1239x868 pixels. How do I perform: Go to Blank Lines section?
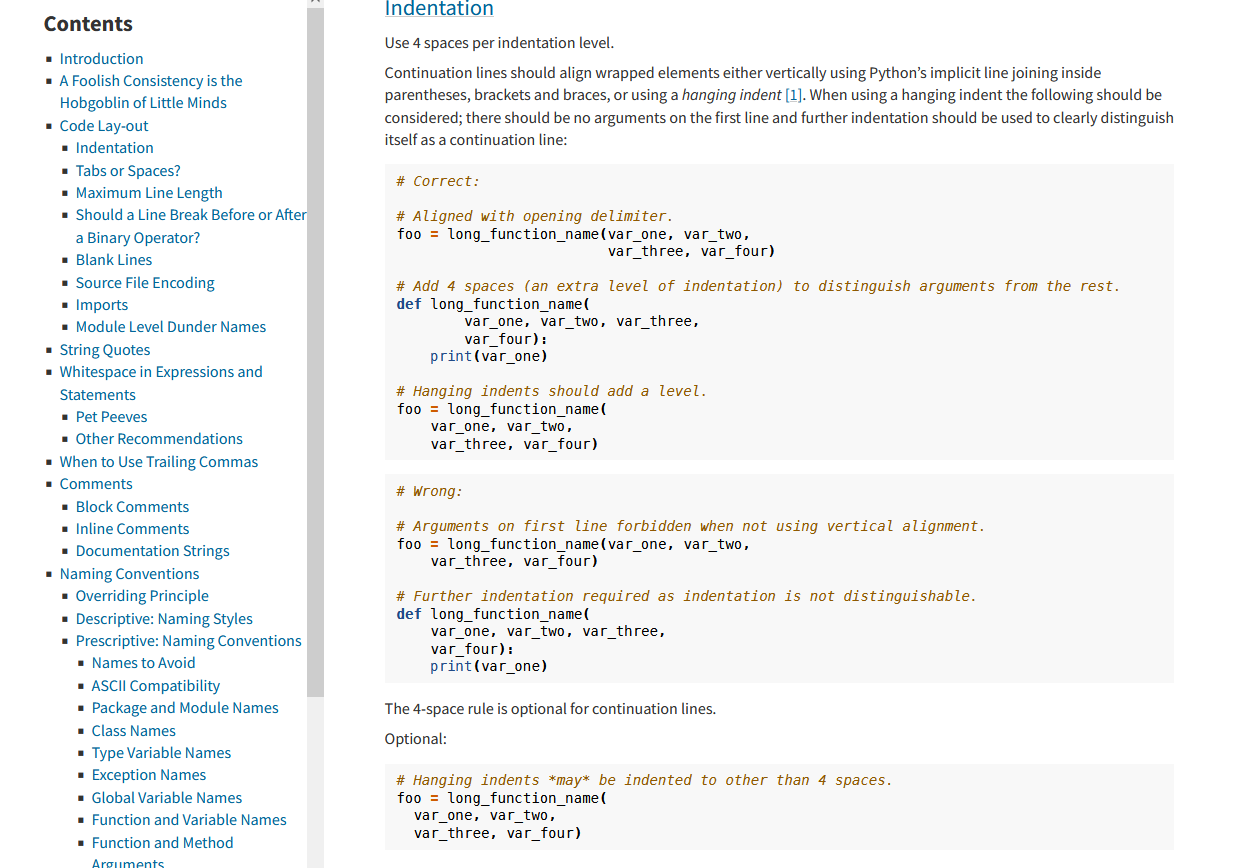[x=114, y=260]
